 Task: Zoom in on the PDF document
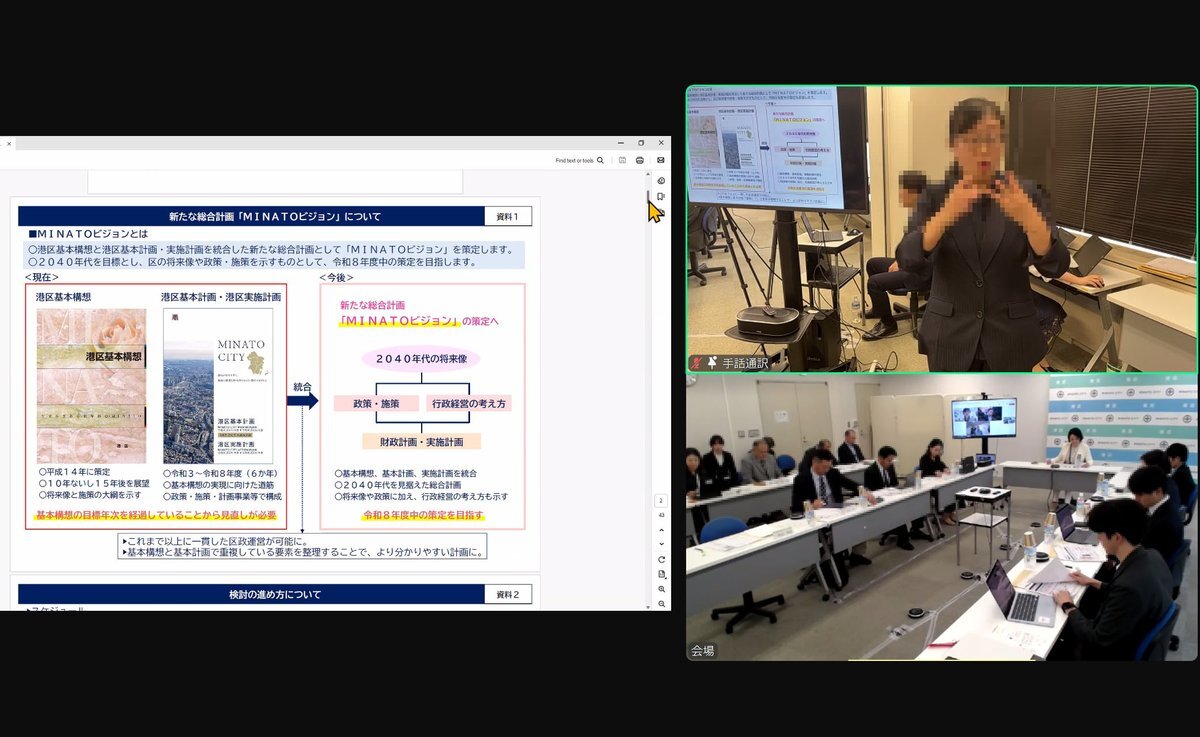tap(661, 590)
